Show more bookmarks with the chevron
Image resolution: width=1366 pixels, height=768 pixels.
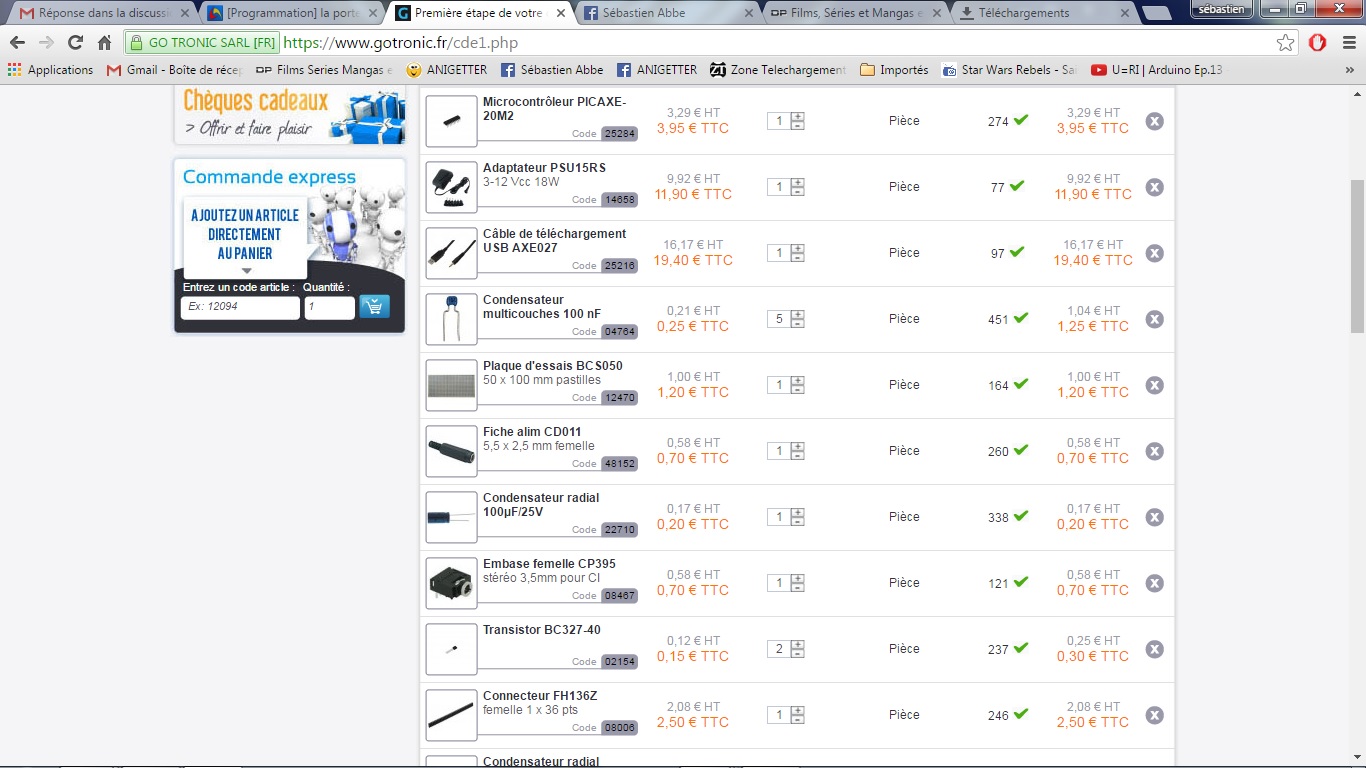[x=1349, y=70]
